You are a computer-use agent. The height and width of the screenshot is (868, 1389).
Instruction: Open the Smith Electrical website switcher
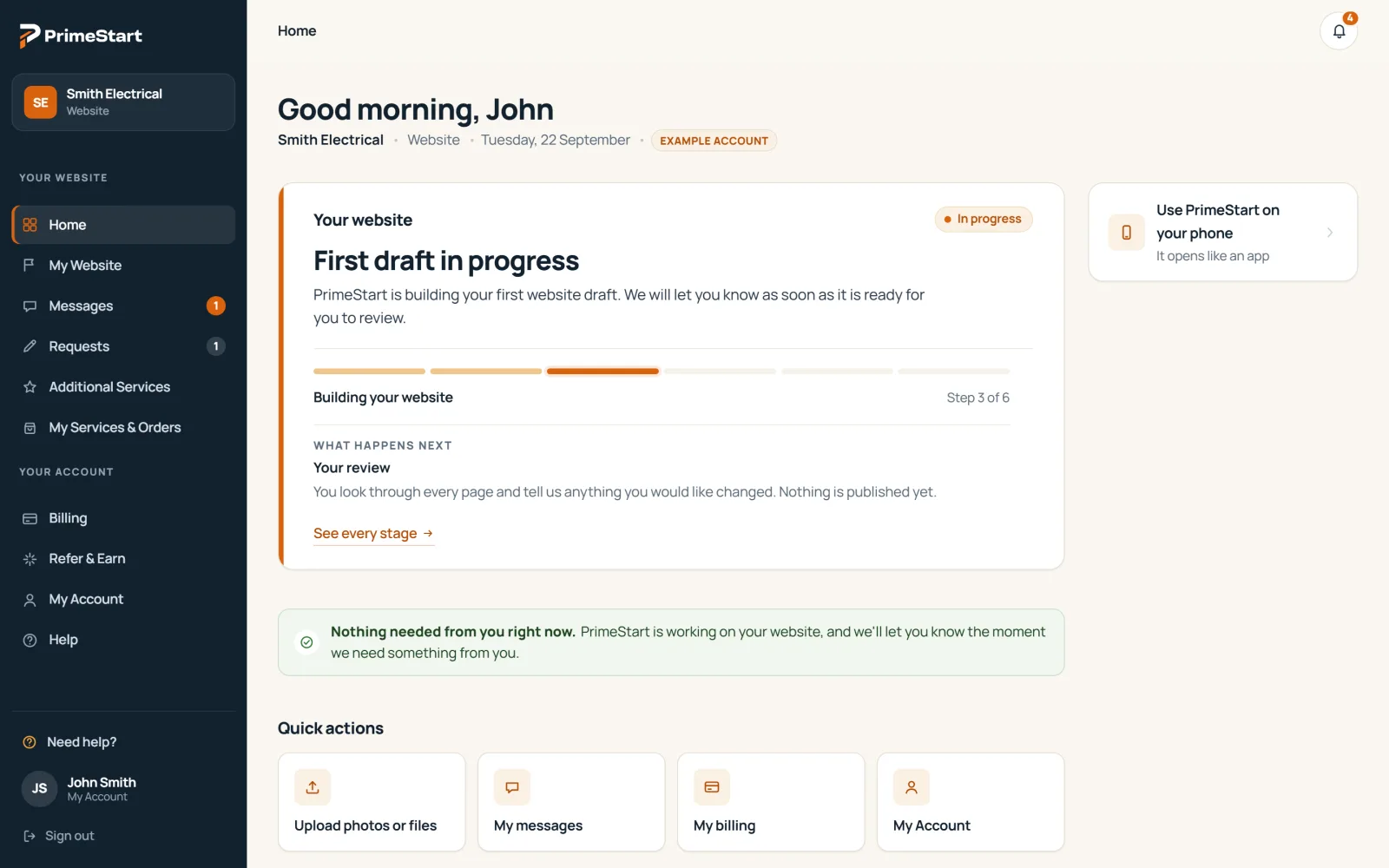(x=123, y=102)
